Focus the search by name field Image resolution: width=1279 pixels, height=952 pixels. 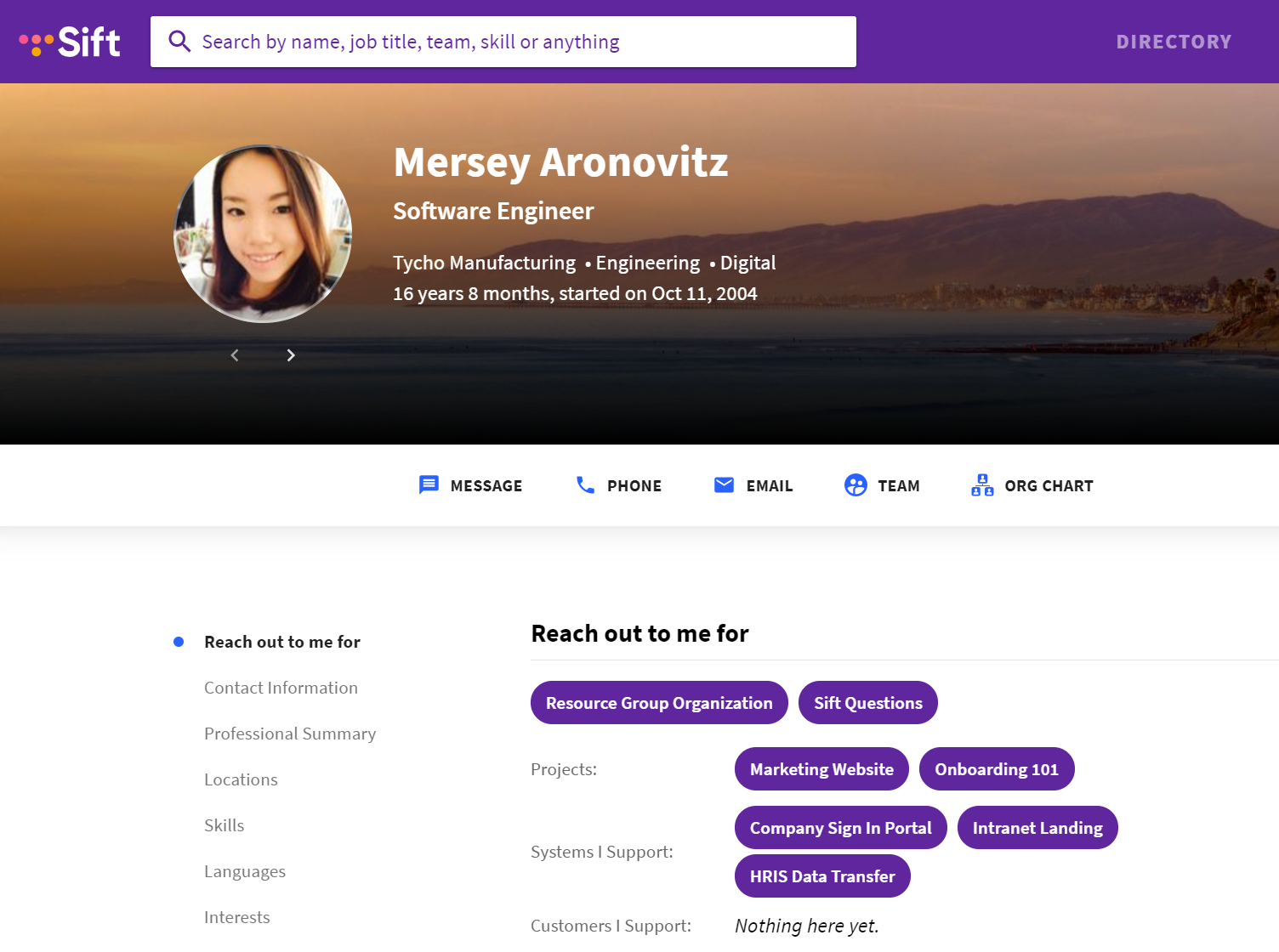[x=503, y=42]
